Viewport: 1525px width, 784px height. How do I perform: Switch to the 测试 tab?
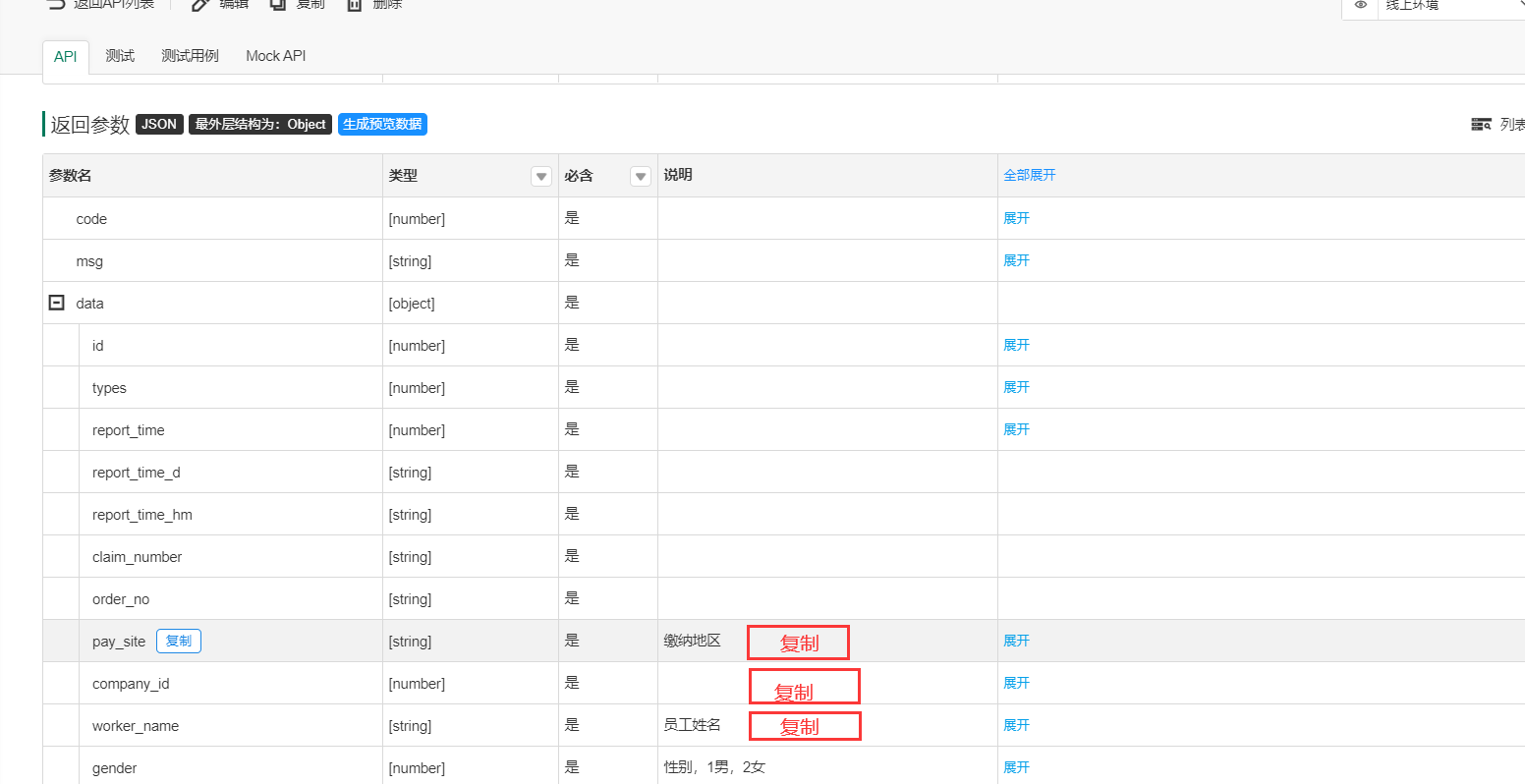120,56
